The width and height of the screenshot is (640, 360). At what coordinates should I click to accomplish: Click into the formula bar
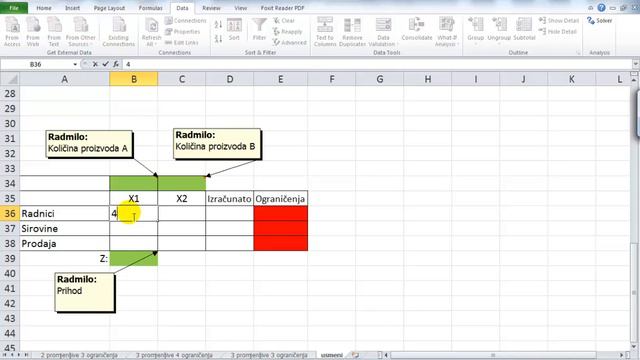tap(377, 64)
